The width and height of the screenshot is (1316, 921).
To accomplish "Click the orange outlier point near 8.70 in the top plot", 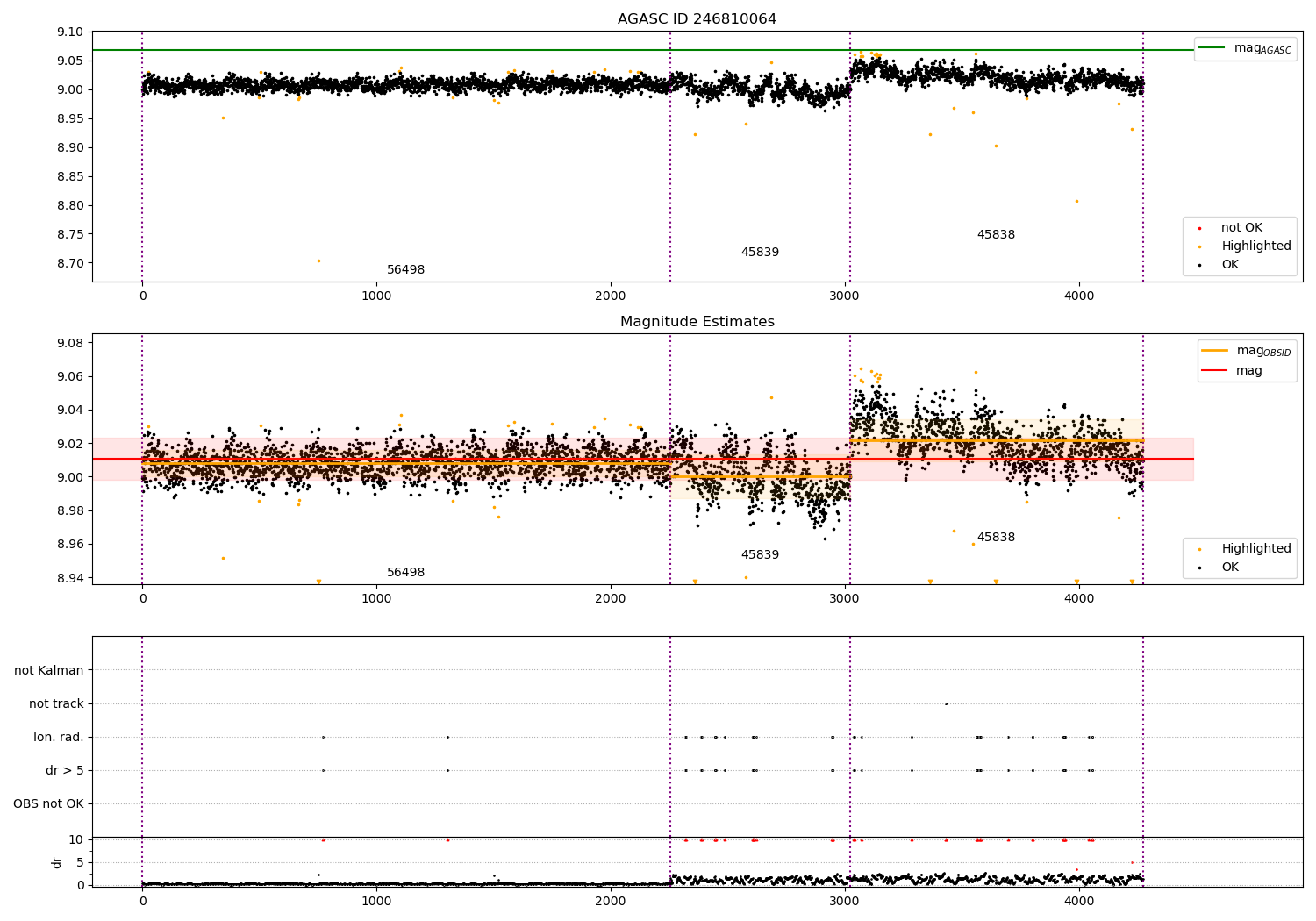I will coord(318,261).
